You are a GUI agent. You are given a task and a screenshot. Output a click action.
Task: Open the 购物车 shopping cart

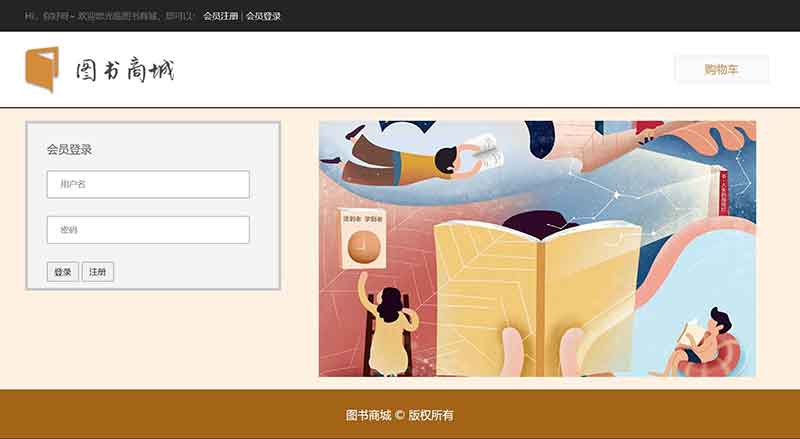click(x=721, y=69)
